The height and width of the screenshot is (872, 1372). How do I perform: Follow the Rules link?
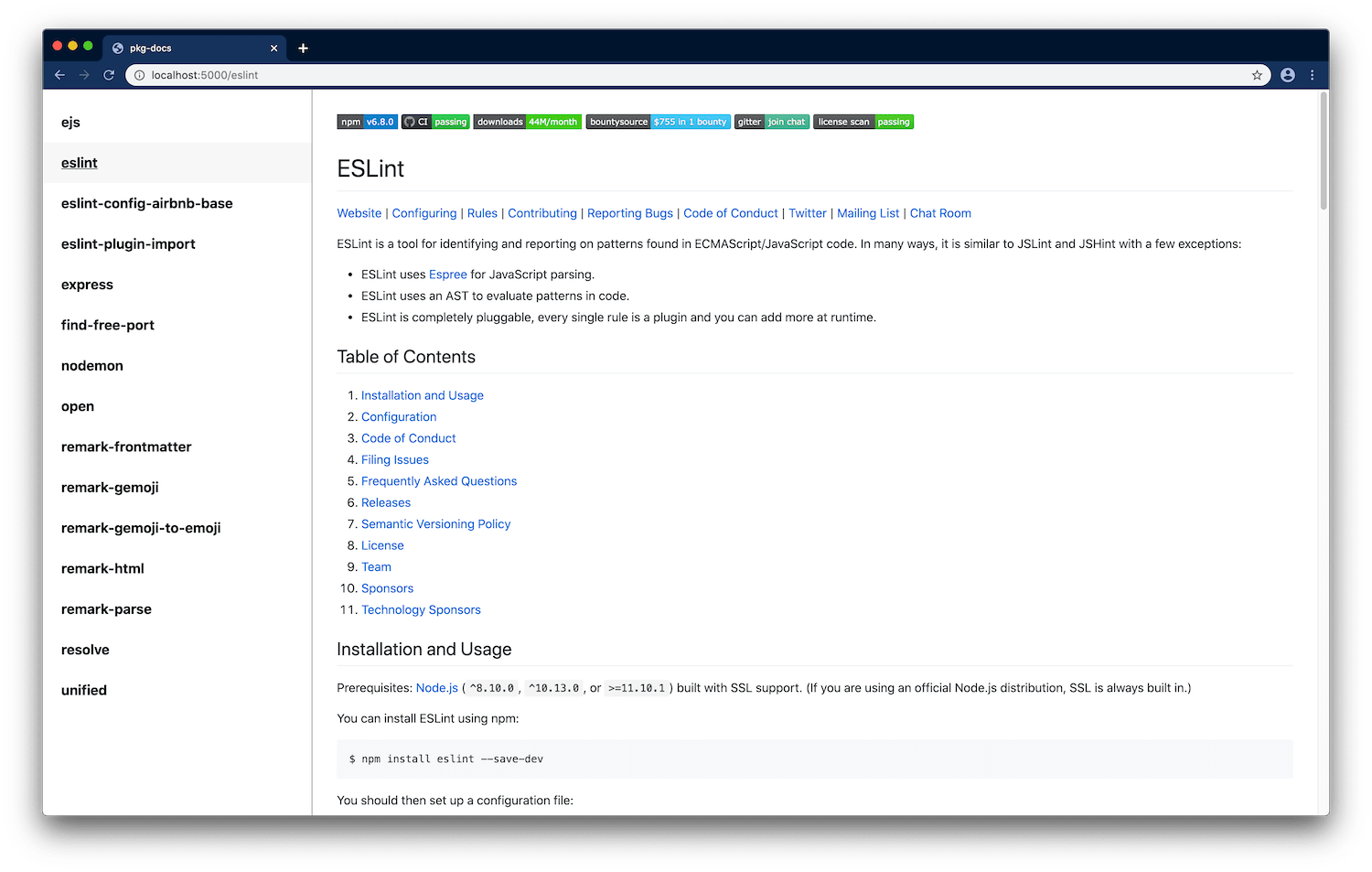point(482,213)
